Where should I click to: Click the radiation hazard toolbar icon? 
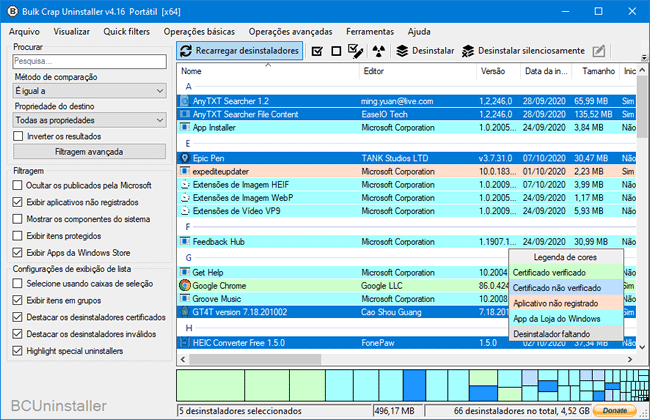pos(378,51)
